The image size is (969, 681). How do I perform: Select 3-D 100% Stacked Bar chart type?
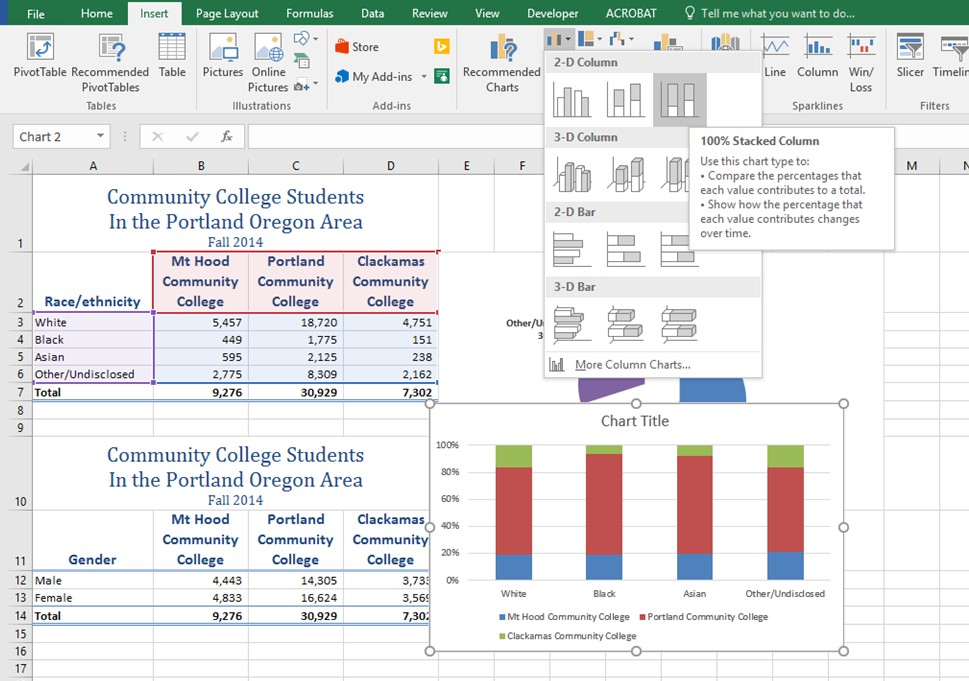pyautogui.click(x=679, y=324)
